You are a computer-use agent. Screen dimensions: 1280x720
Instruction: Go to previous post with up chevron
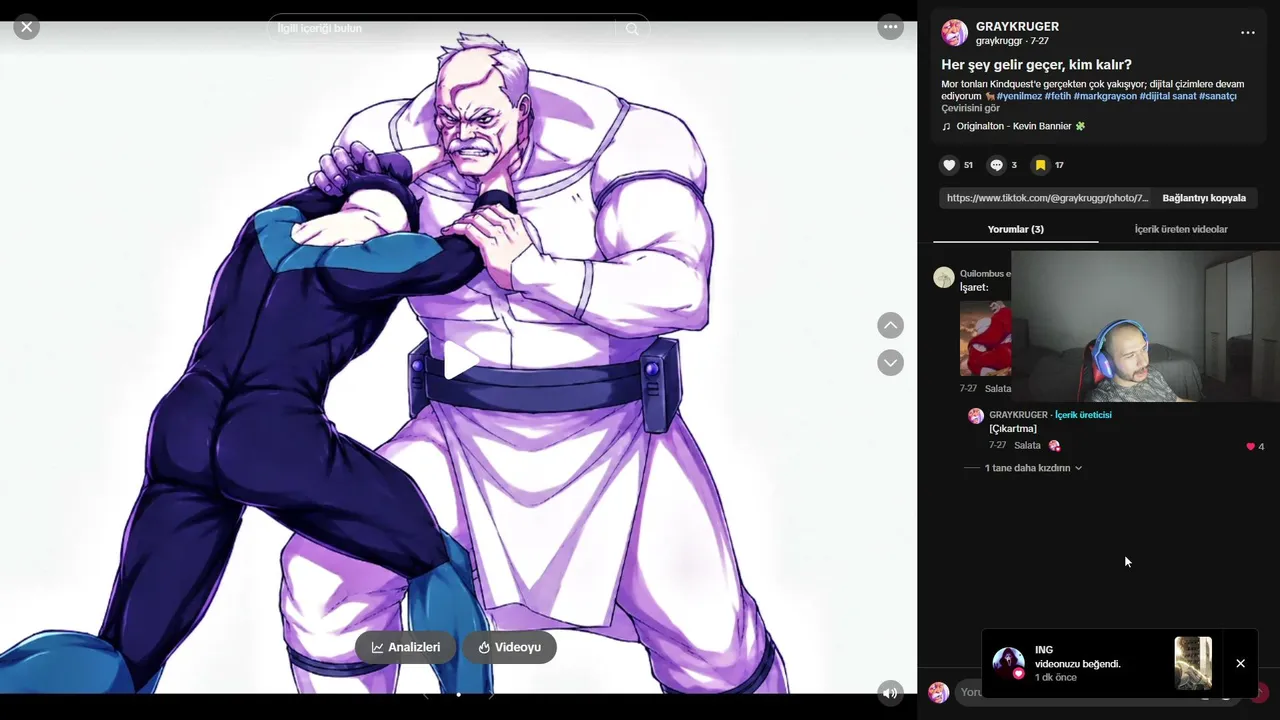(x=890, y=326)
